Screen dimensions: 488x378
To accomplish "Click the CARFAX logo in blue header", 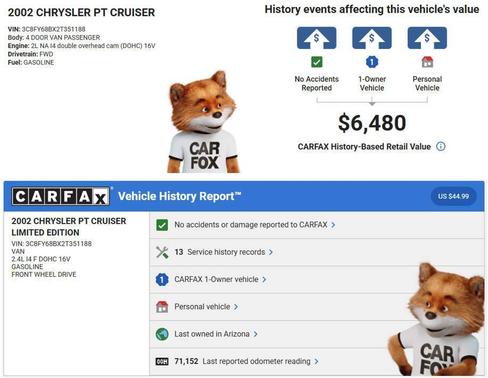I will click(61, 196).
